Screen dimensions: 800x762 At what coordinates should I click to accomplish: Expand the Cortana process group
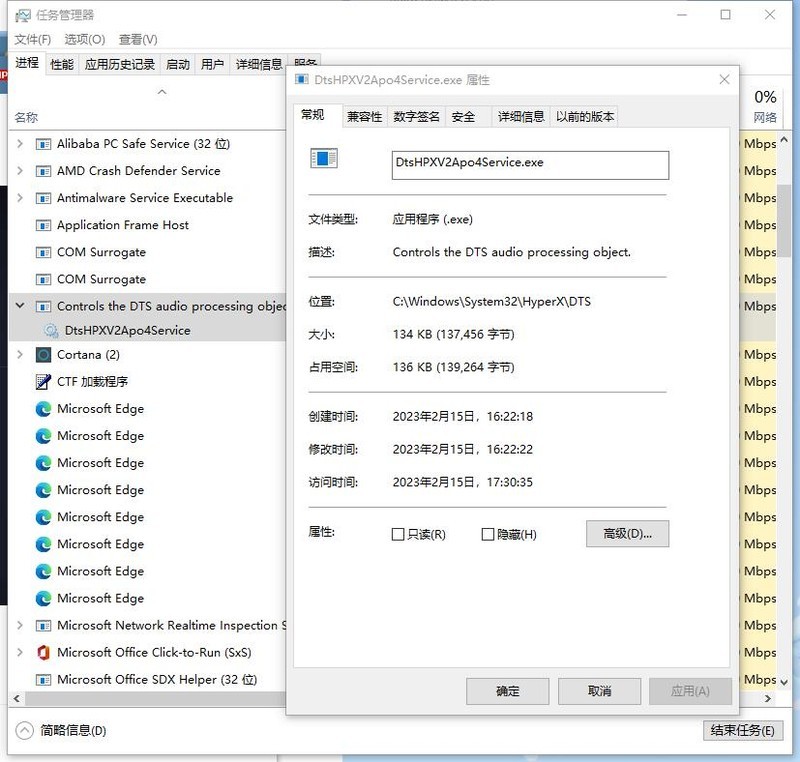(x=19, y=354)
